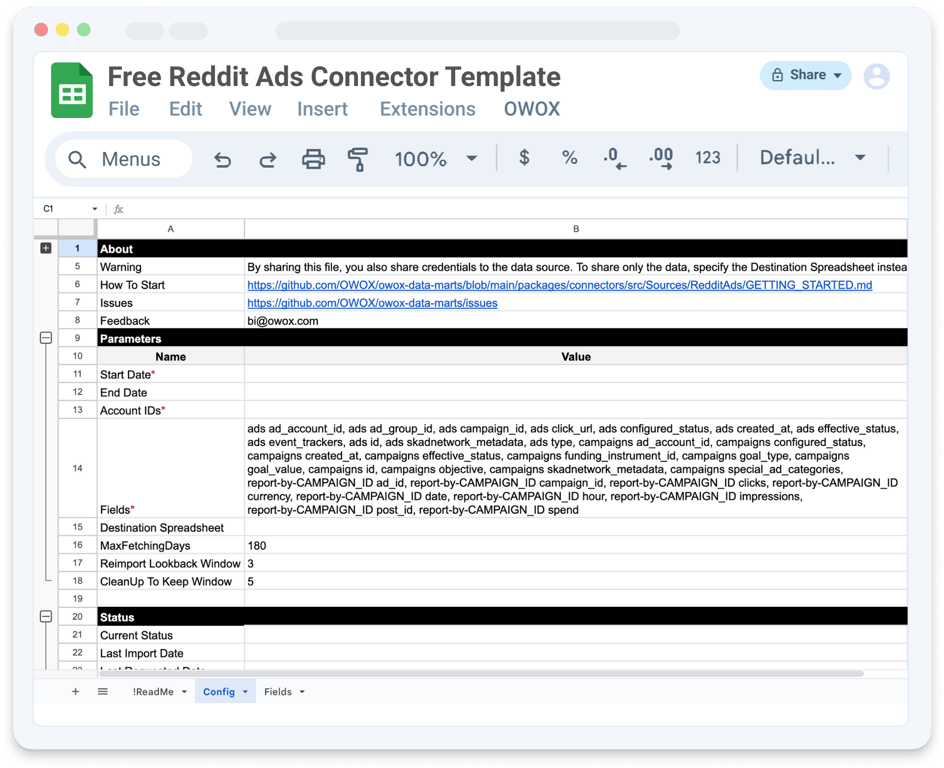Click the undo arrow icon
Image resolution: width=944 pixels, height=768 pixels.
coord(223,159)
